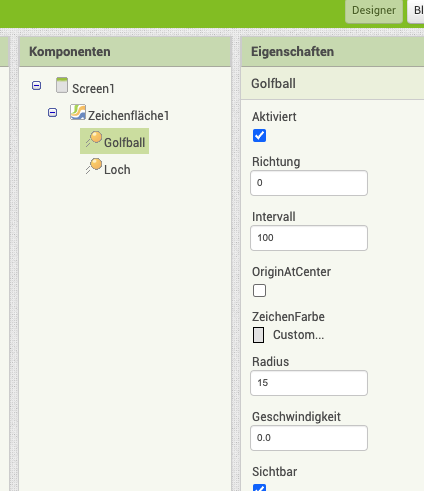
Task: Click the Richtung input field
Action: pos(309,183)
